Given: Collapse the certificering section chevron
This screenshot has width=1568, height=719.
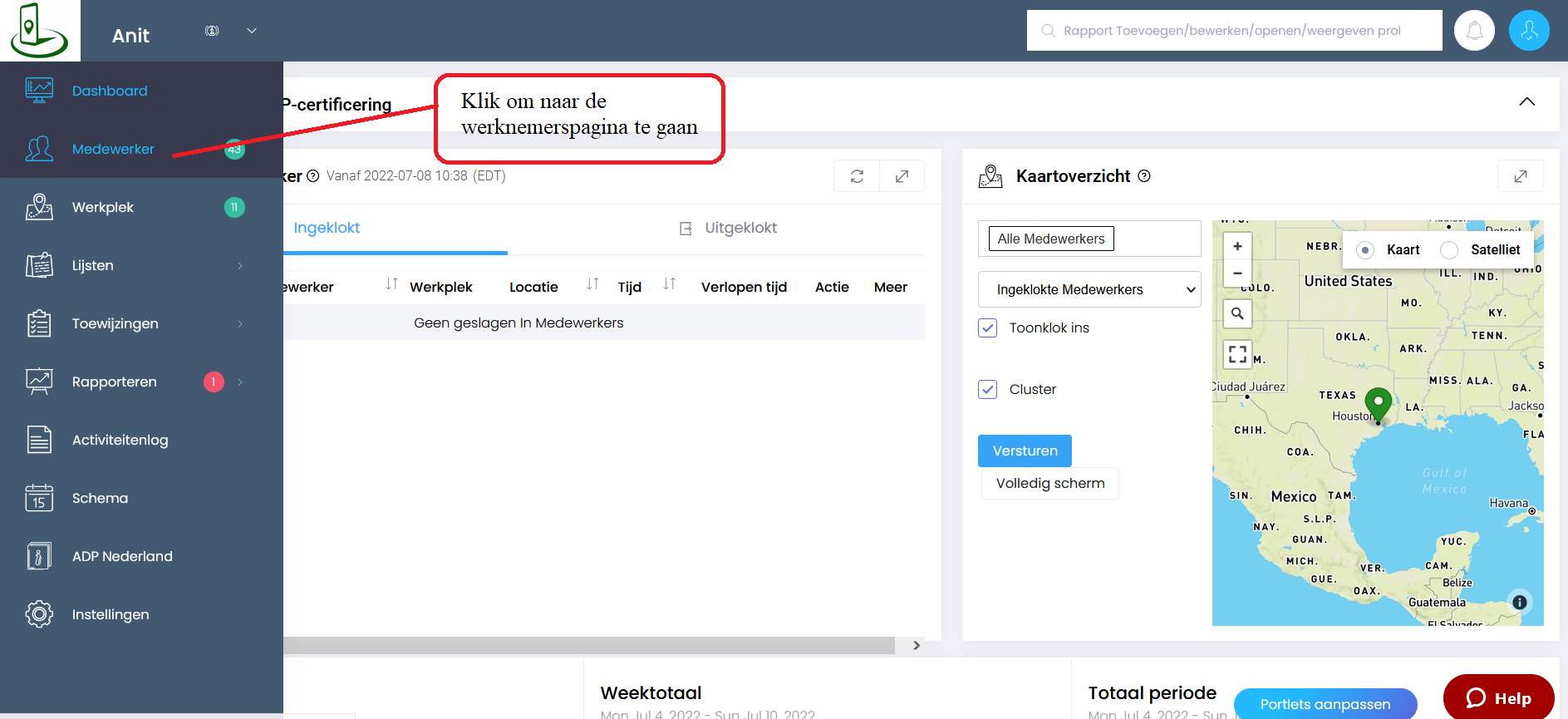Looking at the screenshot, I should coord(1526,101).
